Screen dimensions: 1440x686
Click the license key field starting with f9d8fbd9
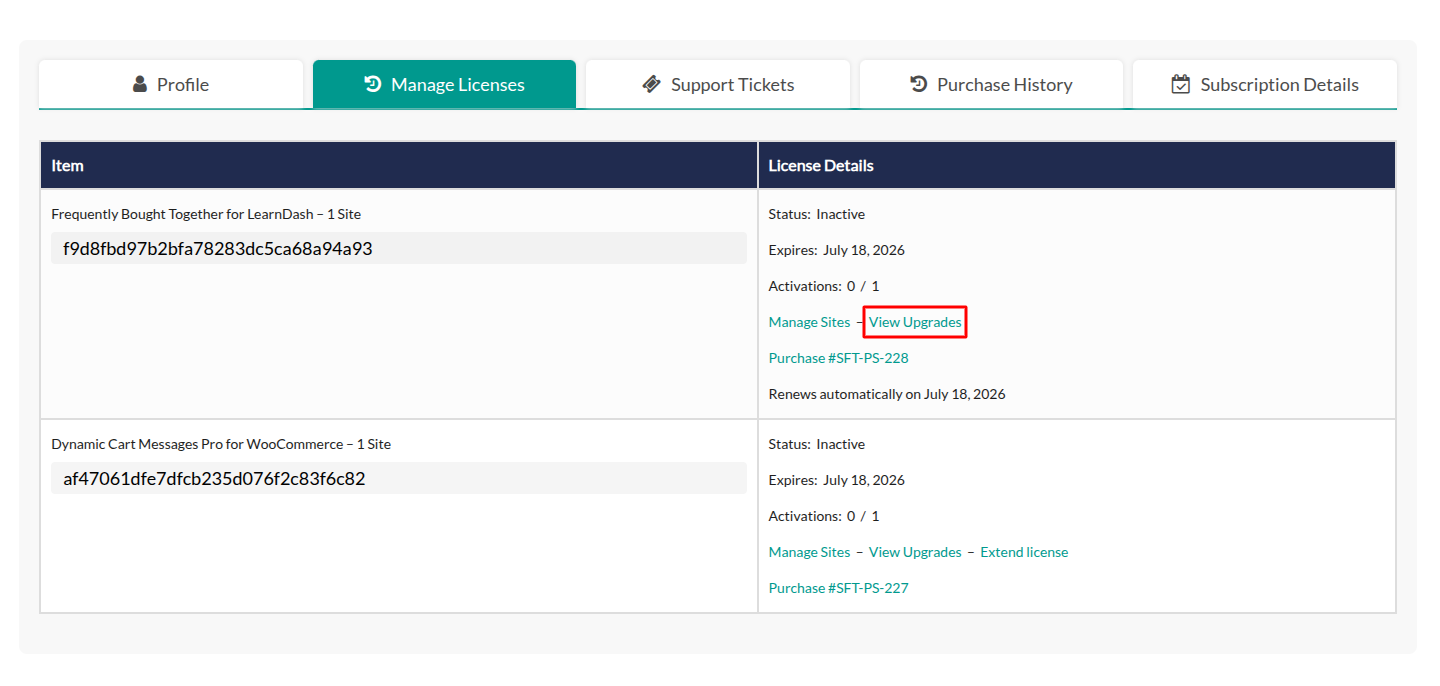coord(398,248)
